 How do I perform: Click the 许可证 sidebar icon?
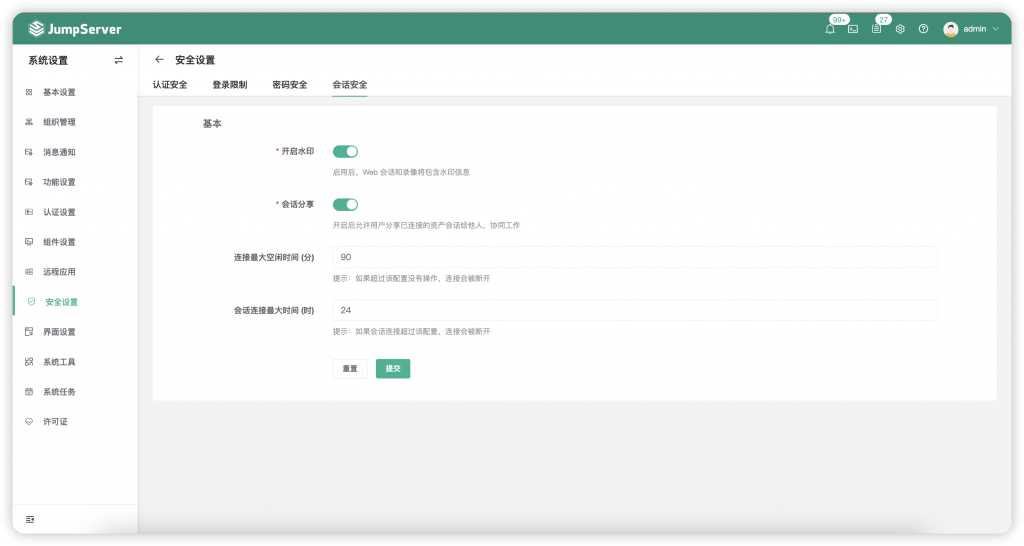tap(29, 422)
